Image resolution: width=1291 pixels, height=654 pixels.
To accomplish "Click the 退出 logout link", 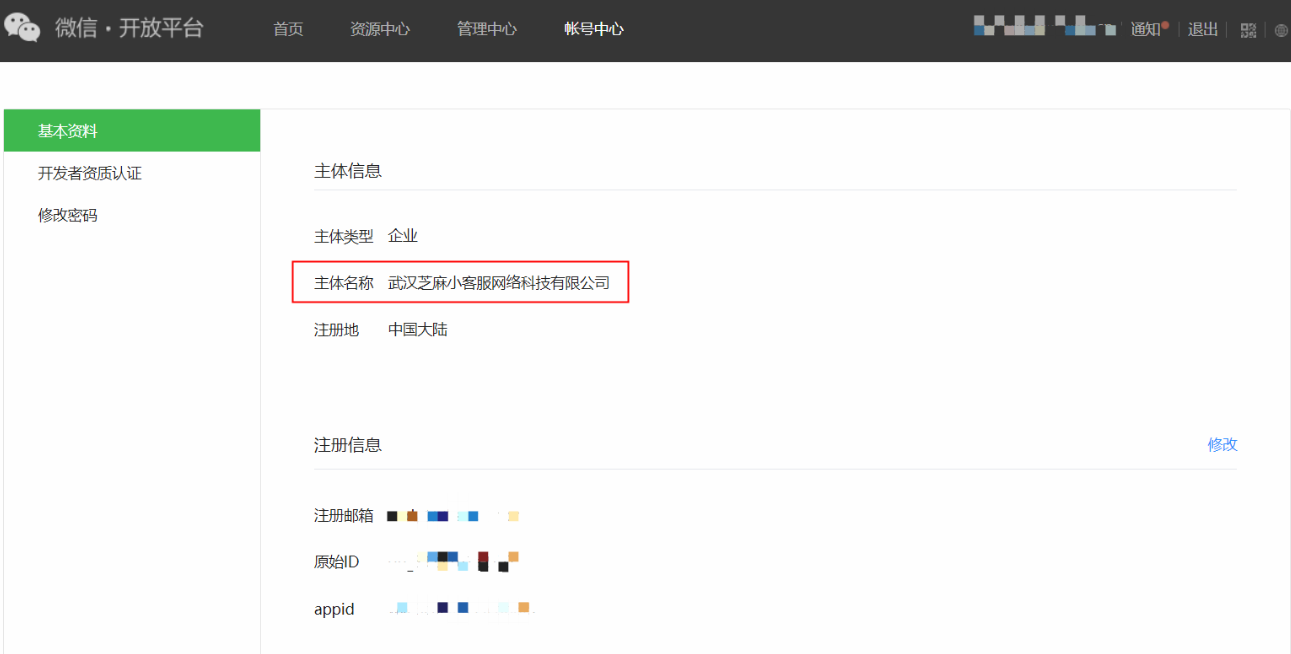I will (1203, 29).
